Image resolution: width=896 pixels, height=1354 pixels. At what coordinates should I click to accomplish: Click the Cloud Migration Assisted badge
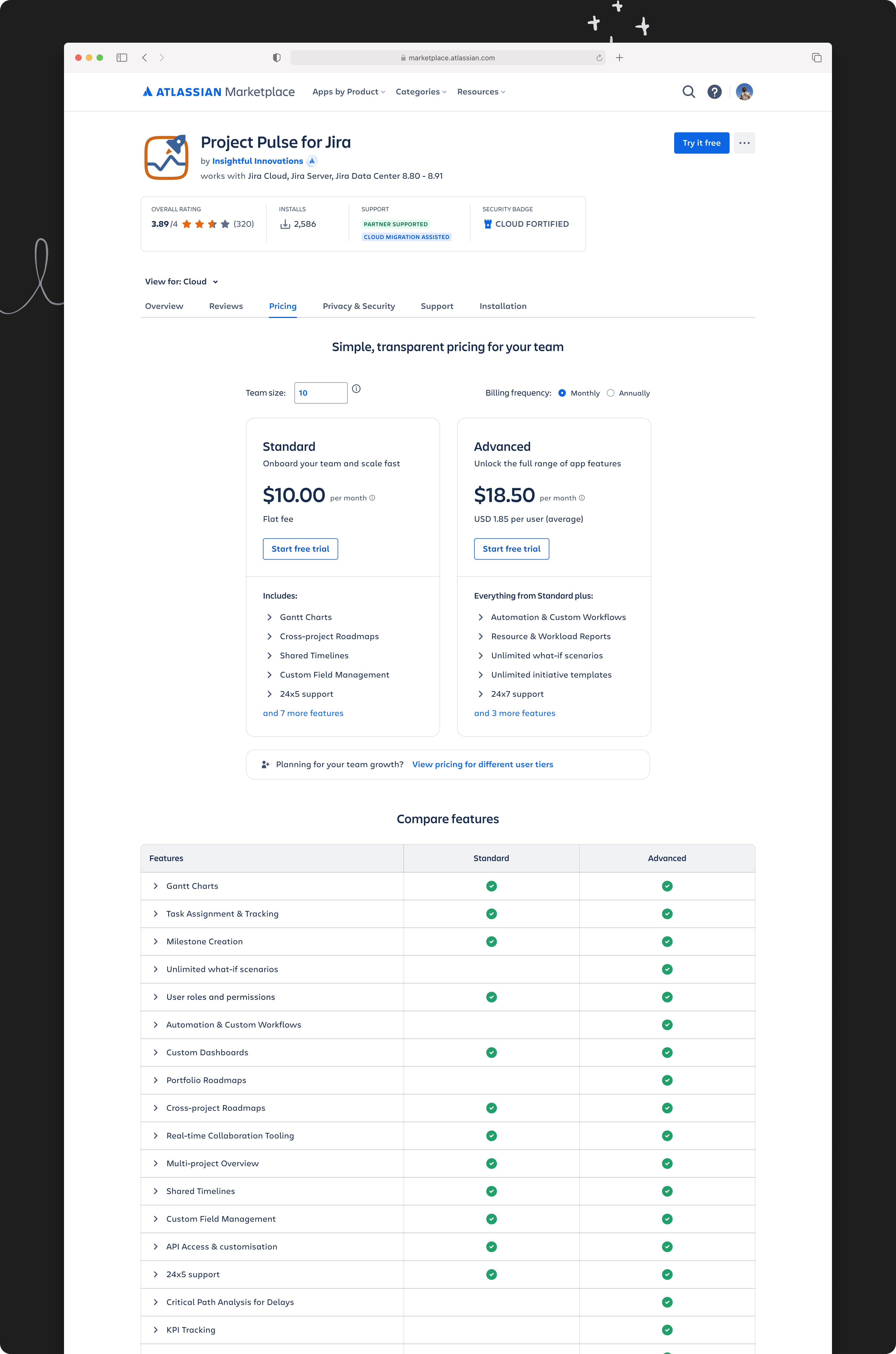click(406, 237)
